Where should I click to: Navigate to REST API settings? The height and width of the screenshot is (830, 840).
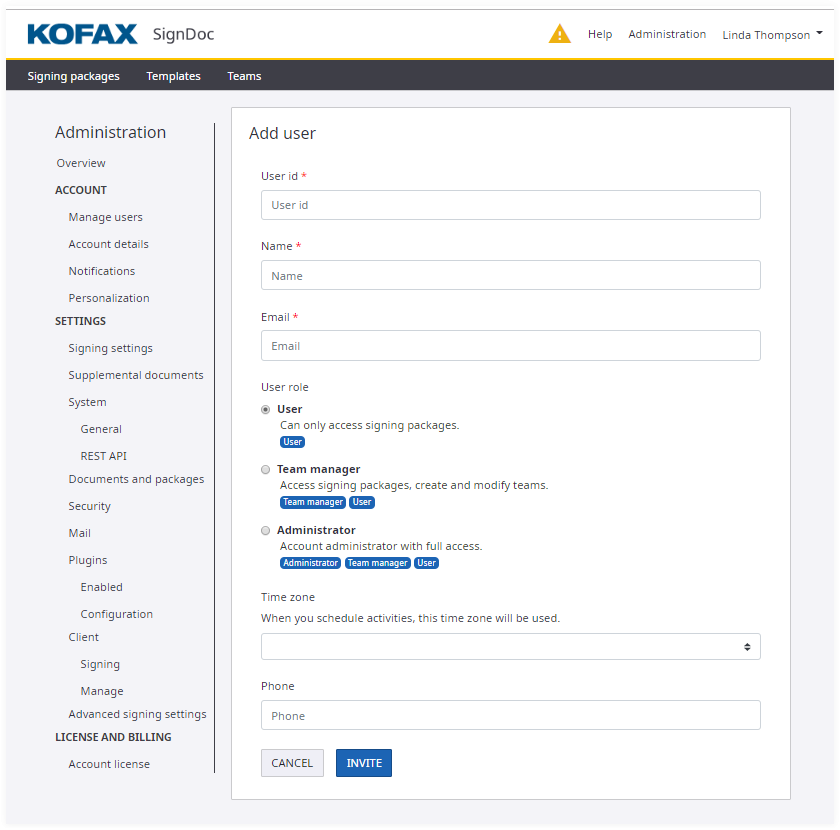(103, 456)
